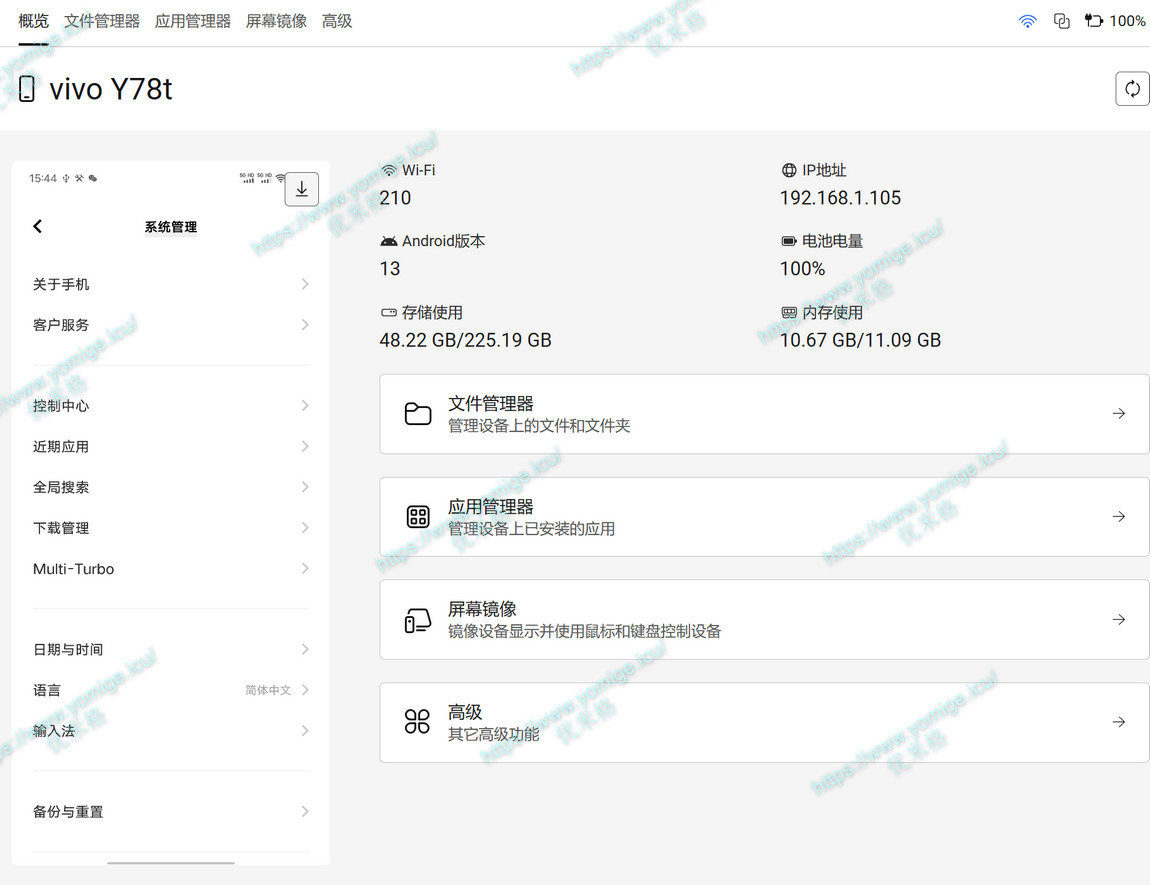Expand the 关于手机 row chevron

coord(305,284)
